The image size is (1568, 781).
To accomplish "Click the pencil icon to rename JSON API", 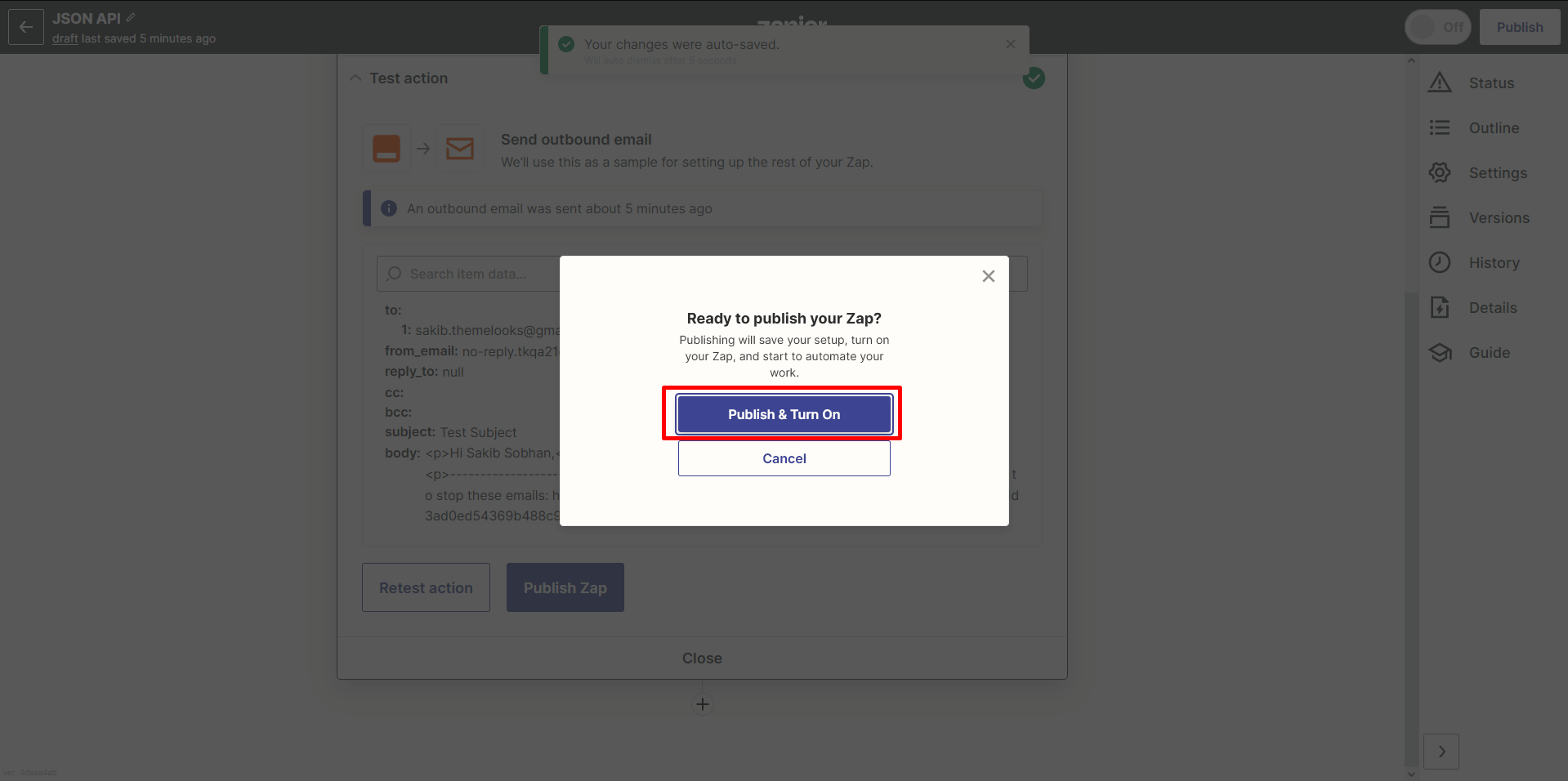I will [131, 17].
